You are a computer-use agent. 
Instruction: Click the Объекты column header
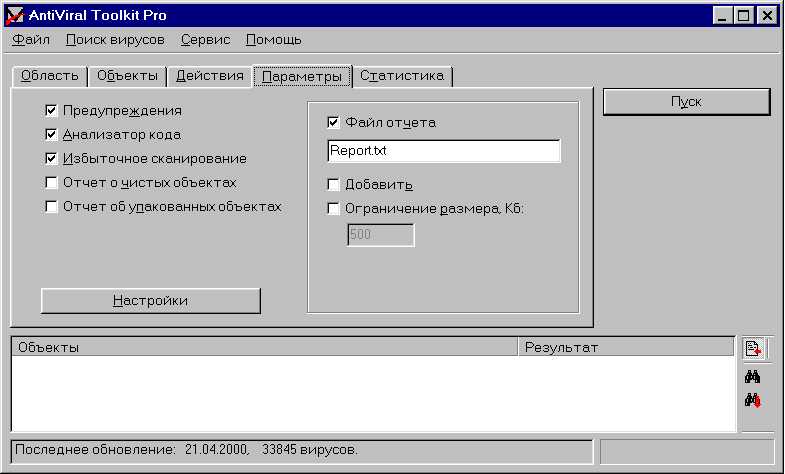264,347
